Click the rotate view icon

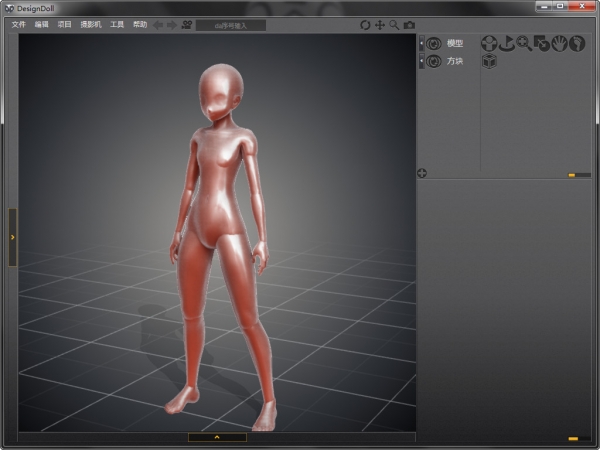pos(365,24)
